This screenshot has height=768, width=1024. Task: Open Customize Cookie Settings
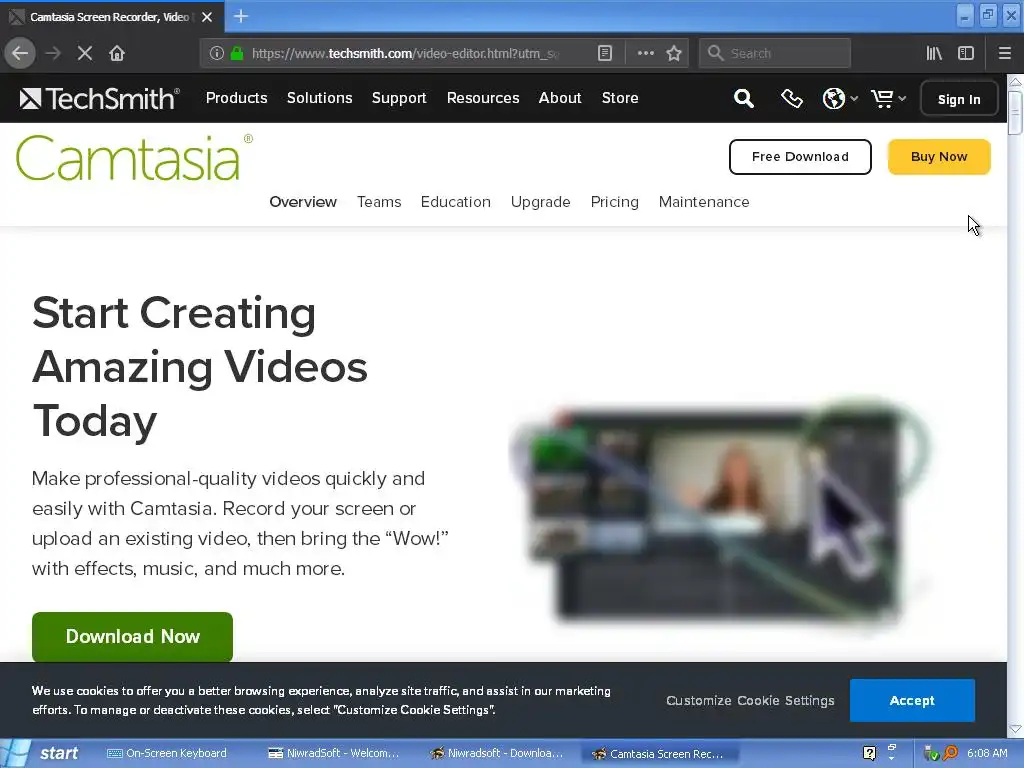750,700
